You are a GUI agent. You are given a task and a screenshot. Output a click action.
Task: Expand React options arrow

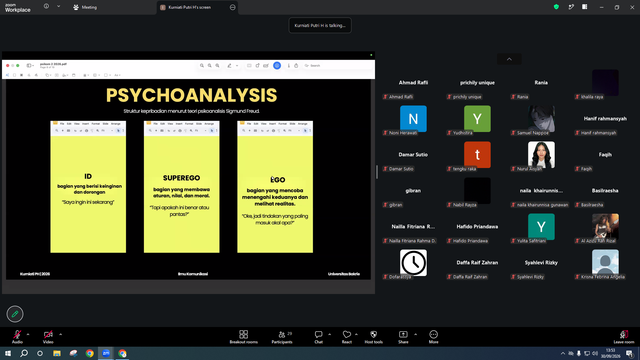[356, 334]
